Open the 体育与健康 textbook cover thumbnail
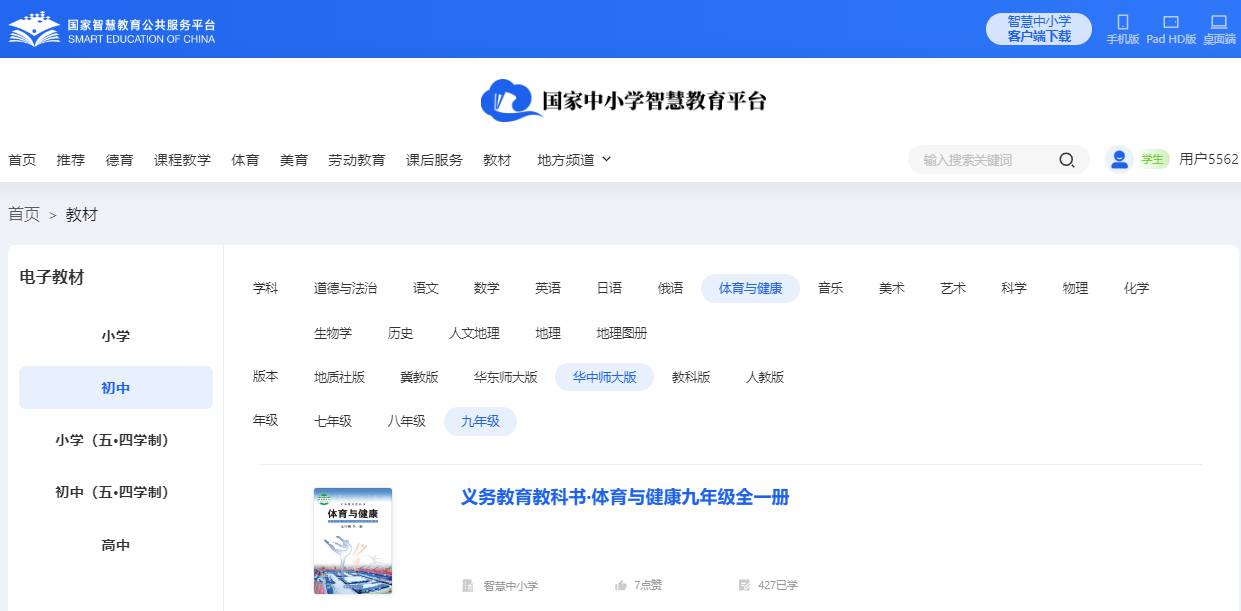The image size is (1241, 611). 353,541
